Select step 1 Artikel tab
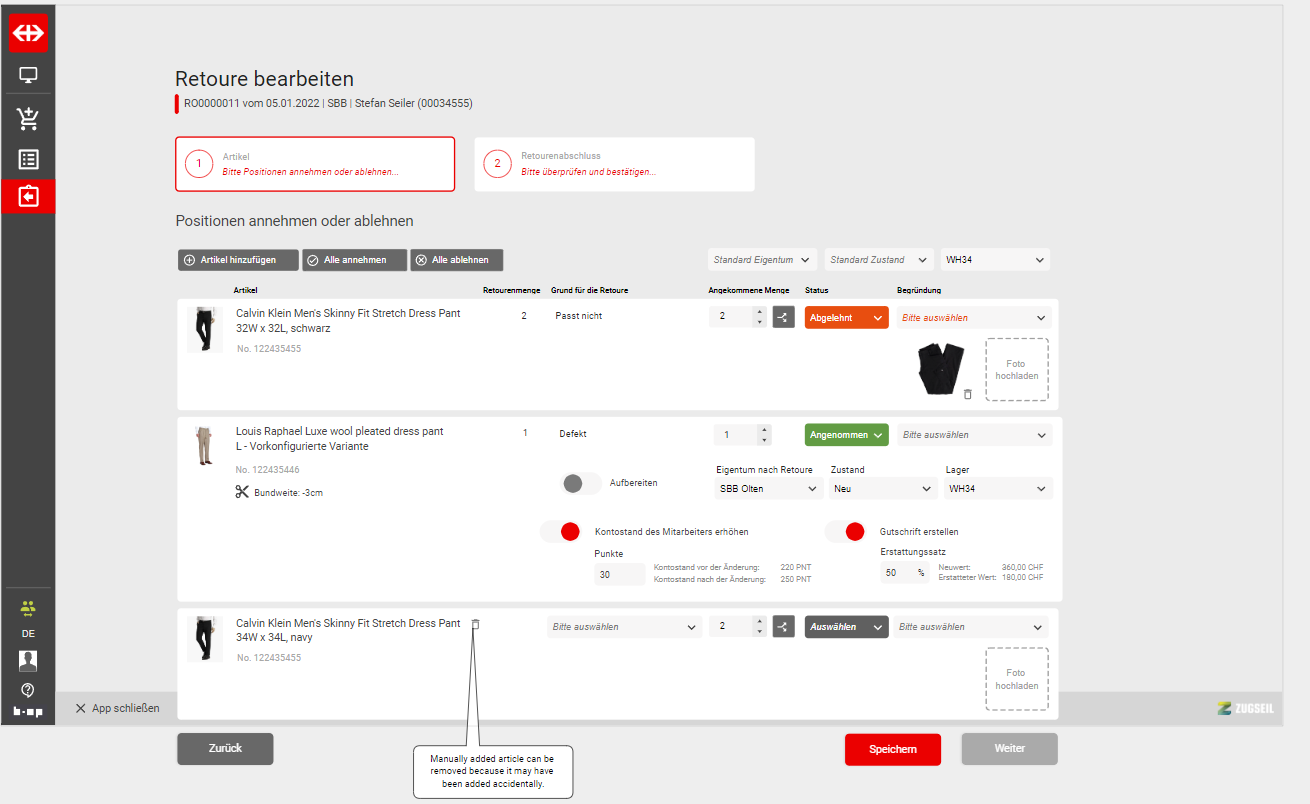Image resolution: width=1310 pixels, height=804 pixels. pos(314,164)
